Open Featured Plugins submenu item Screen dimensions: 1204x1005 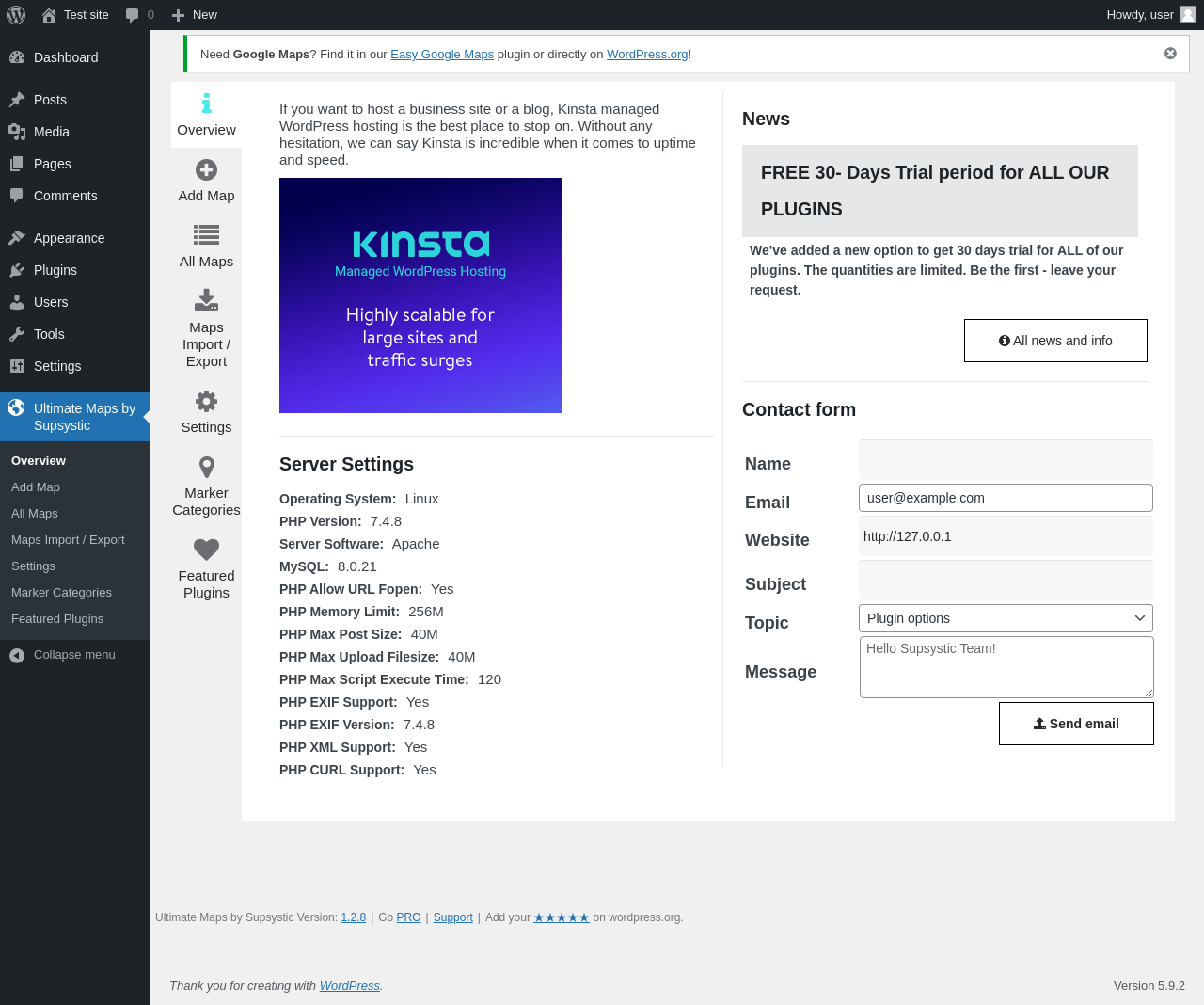click(x=57, y=619)
